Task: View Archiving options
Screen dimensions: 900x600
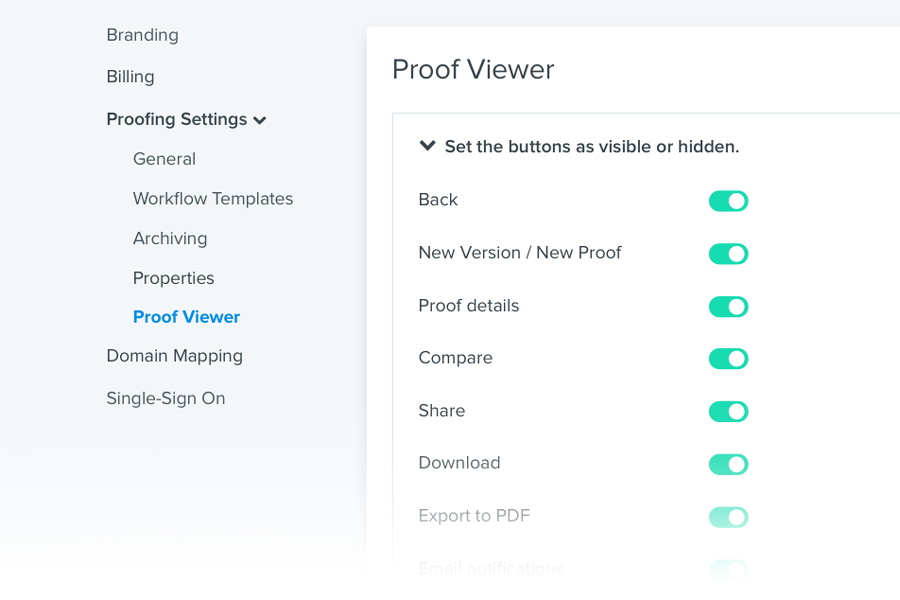Action: click(170, 238)
